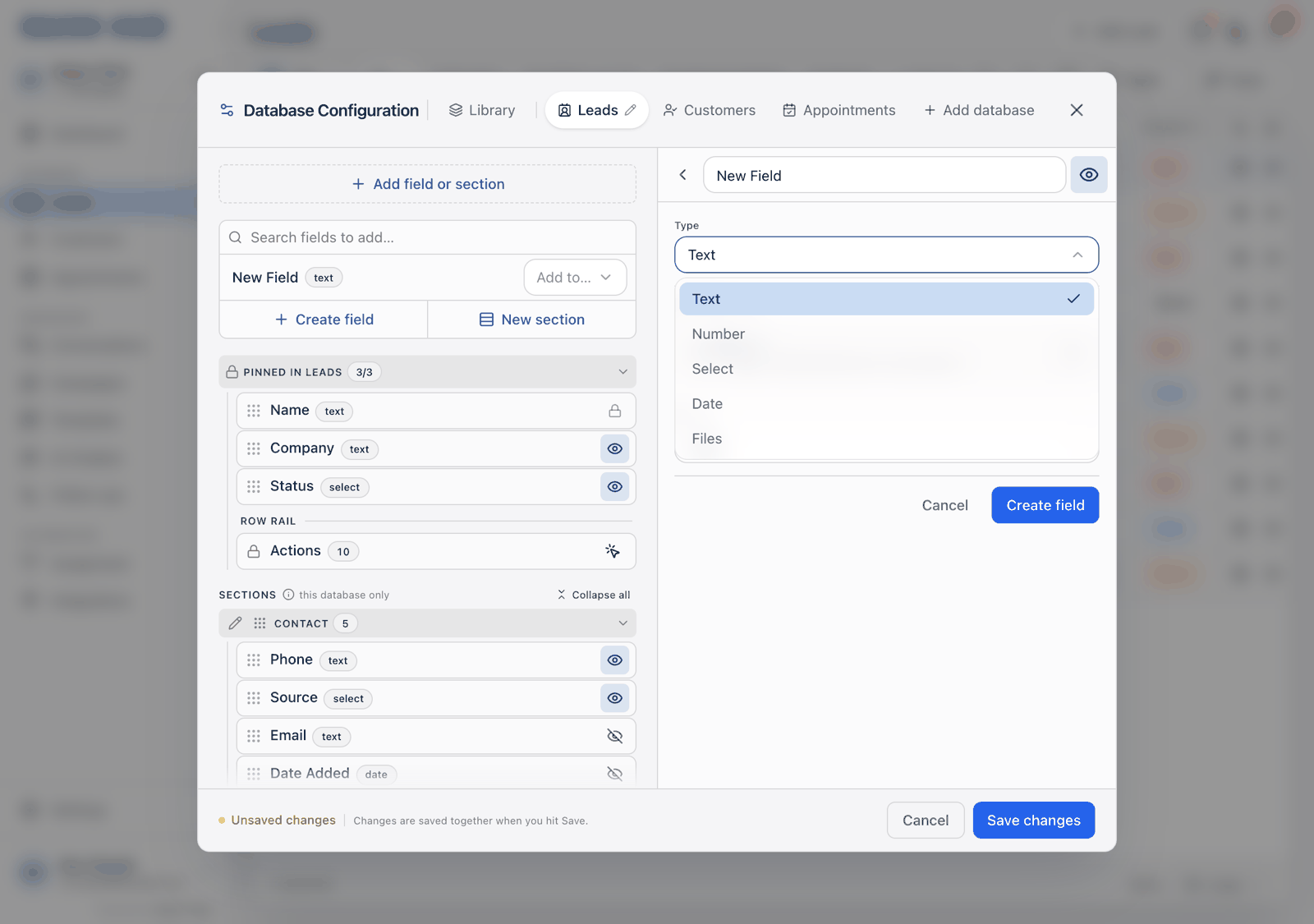Click the info icon next to SECTIONS
1314x924 pixels.
pos(288,595)
